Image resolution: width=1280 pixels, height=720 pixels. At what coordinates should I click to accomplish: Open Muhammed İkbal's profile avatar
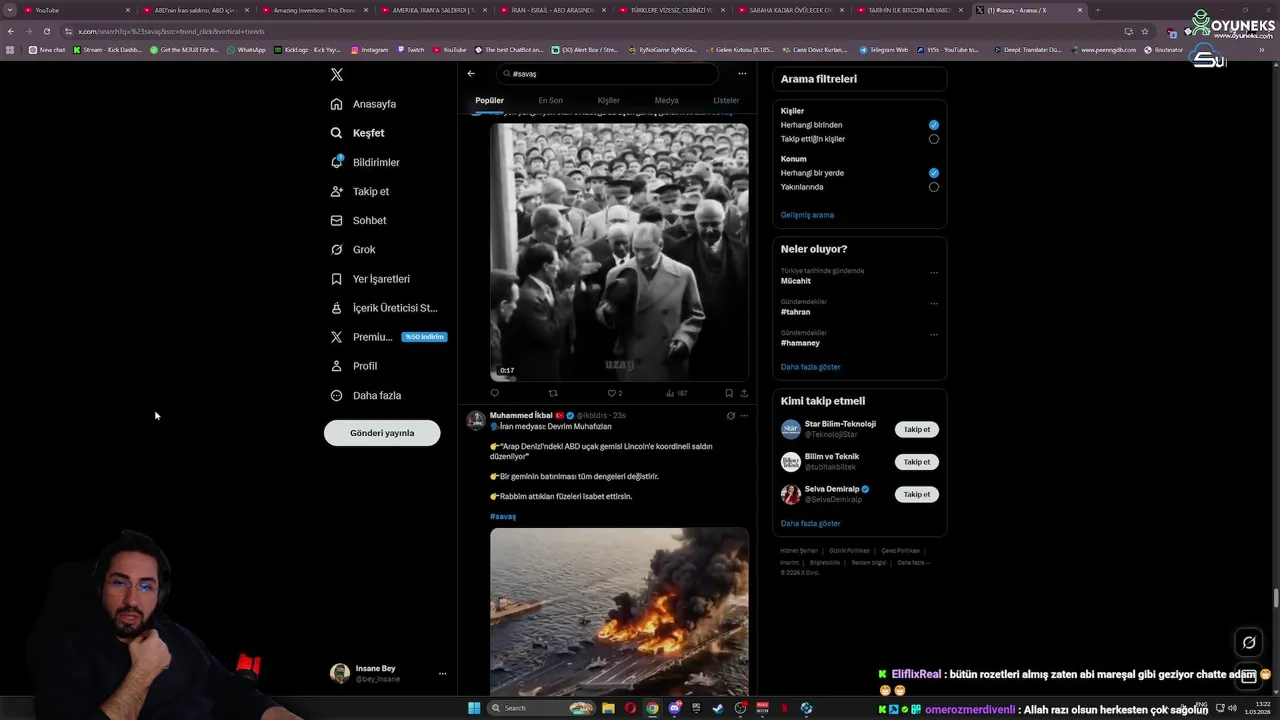click(x=476, y=420)
